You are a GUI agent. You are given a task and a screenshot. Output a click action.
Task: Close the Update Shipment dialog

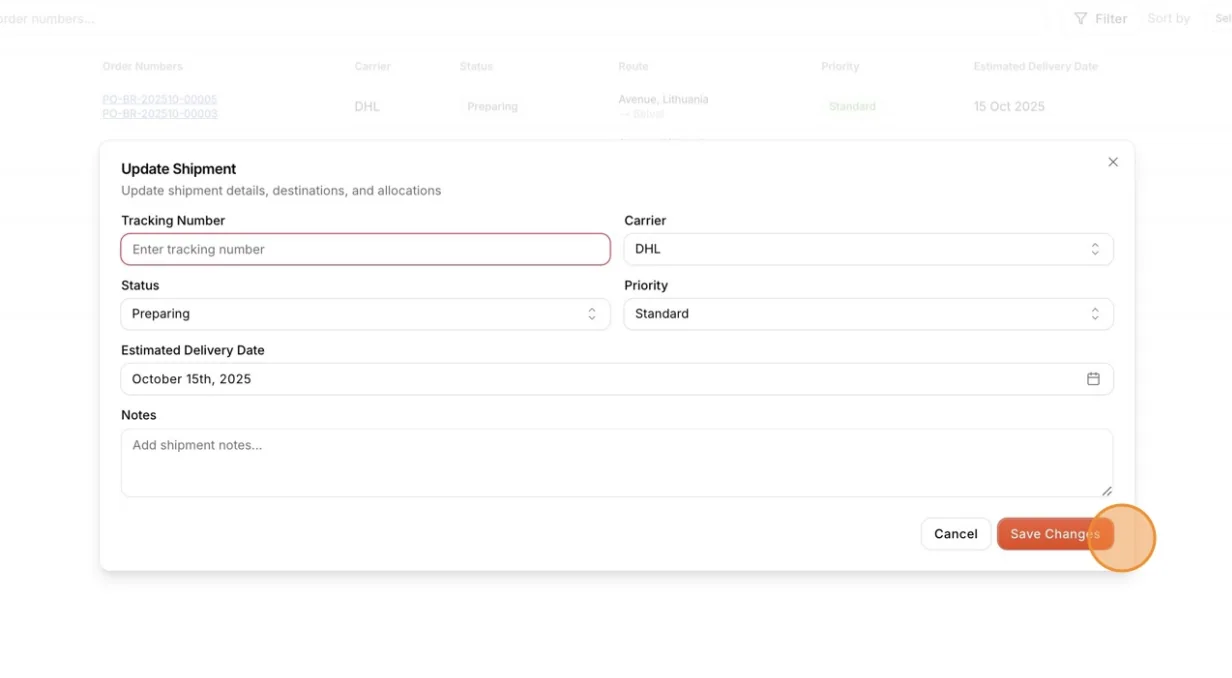tap(1113, 162)
